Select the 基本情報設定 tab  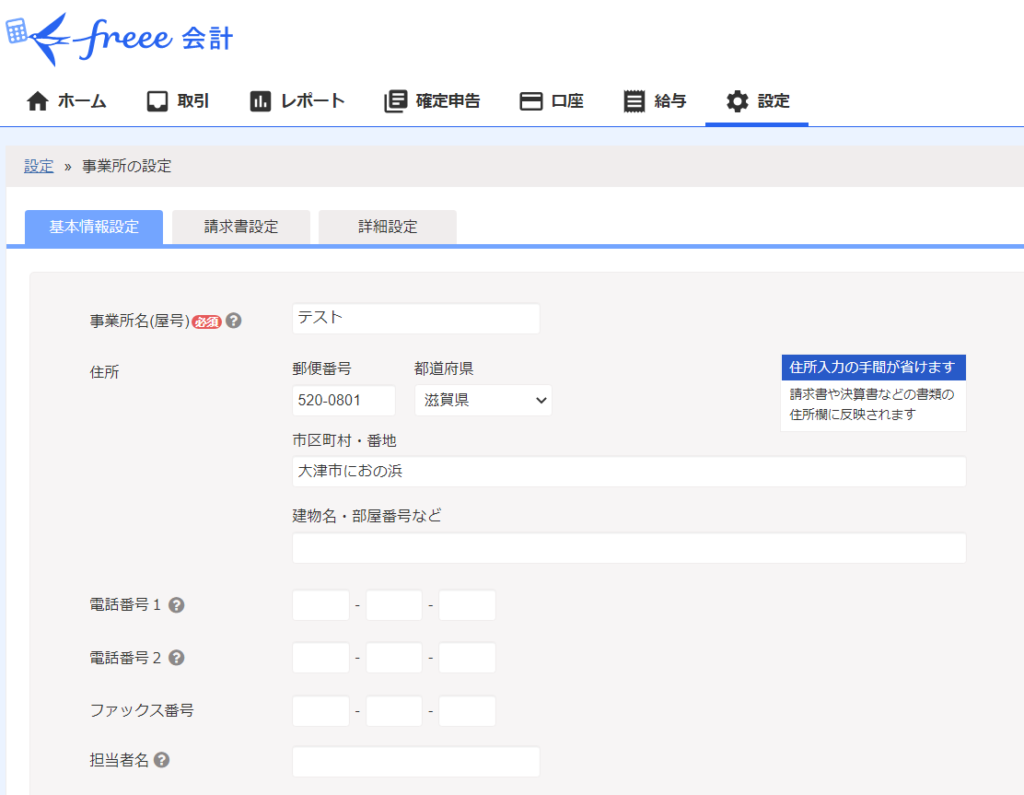click(x=93, y=227)
